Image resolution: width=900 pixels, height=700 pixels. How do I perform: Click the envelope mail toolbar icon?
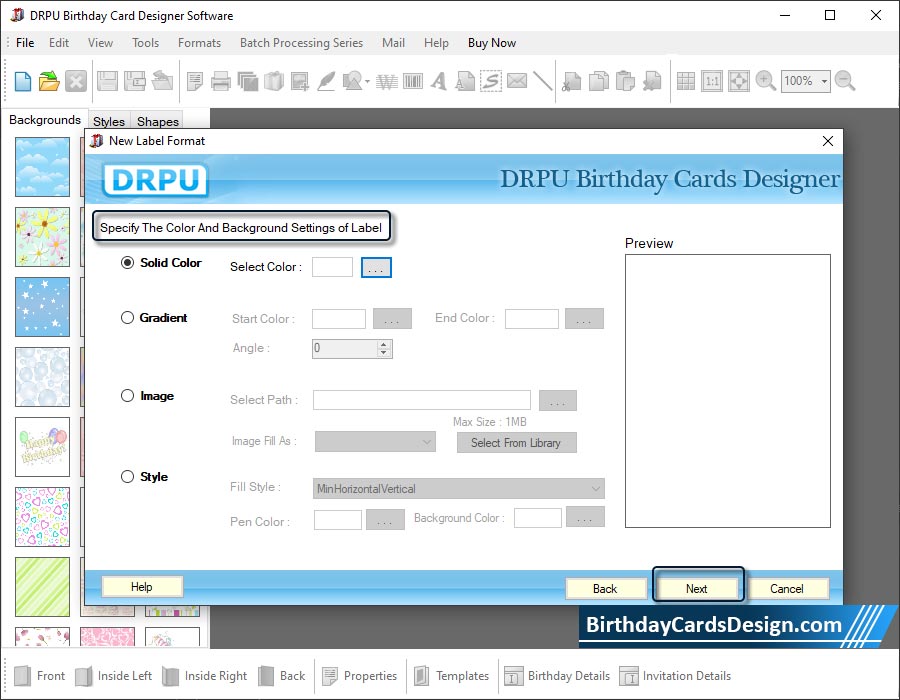pos(517,81)
